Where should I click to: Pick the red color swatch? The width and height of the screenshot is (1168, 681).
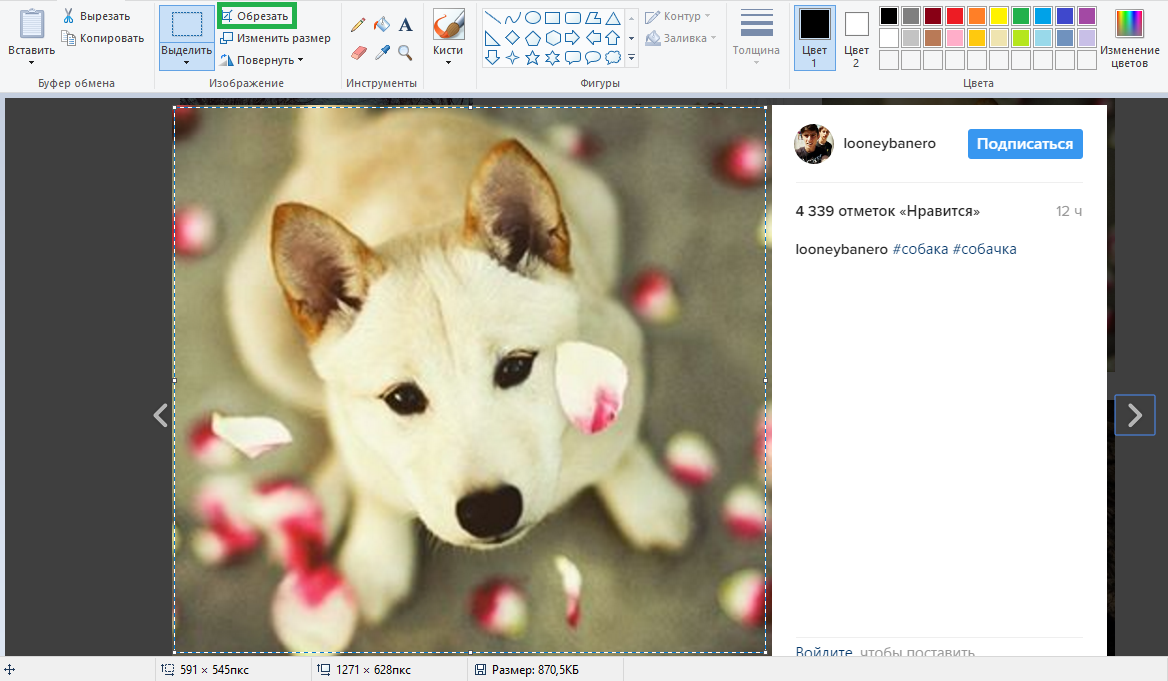(x=954, y=16)
